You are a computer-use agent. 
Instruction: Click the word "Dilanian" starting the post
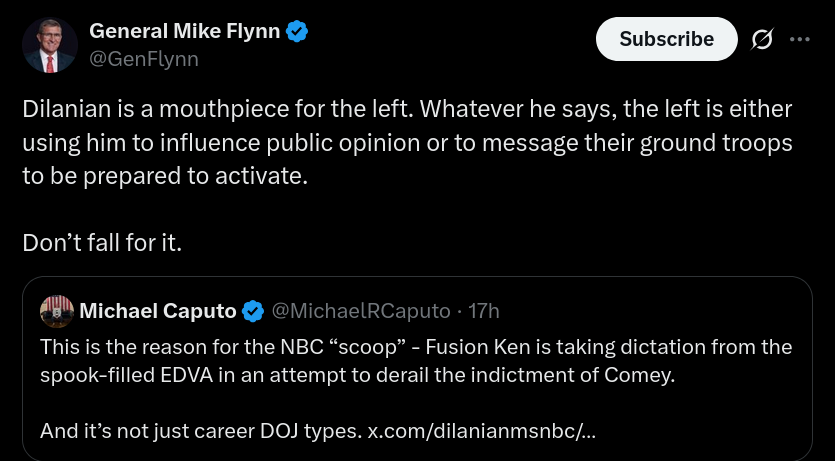61,107
